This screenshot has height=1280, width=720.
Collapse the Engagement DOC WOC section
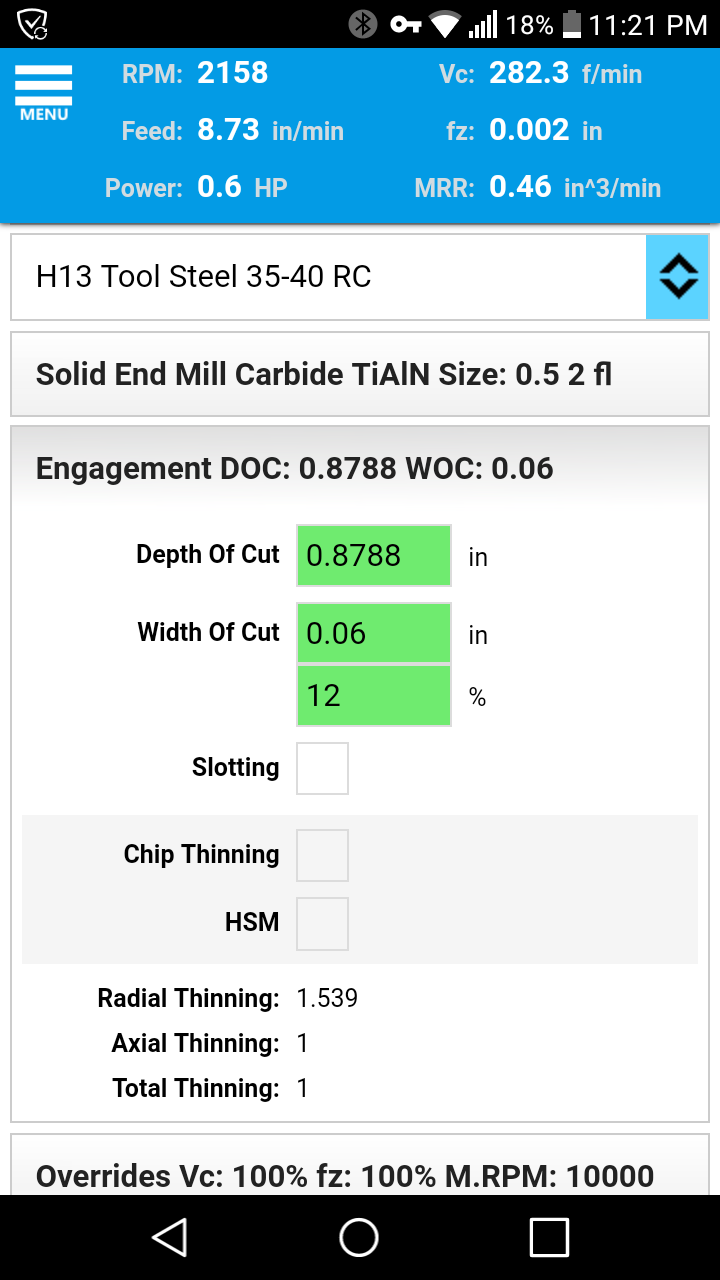[359, 468]
